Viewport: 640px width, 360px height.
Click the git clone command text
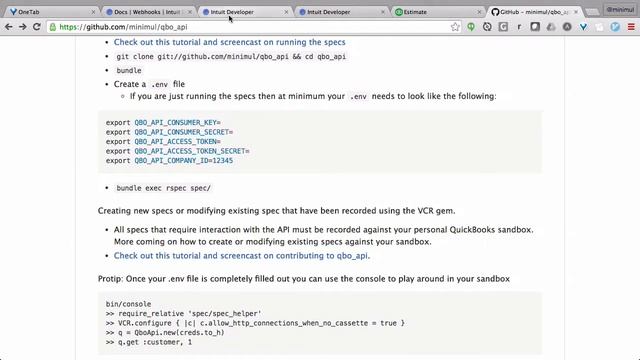pyautogui.click(x=231, y=56)
